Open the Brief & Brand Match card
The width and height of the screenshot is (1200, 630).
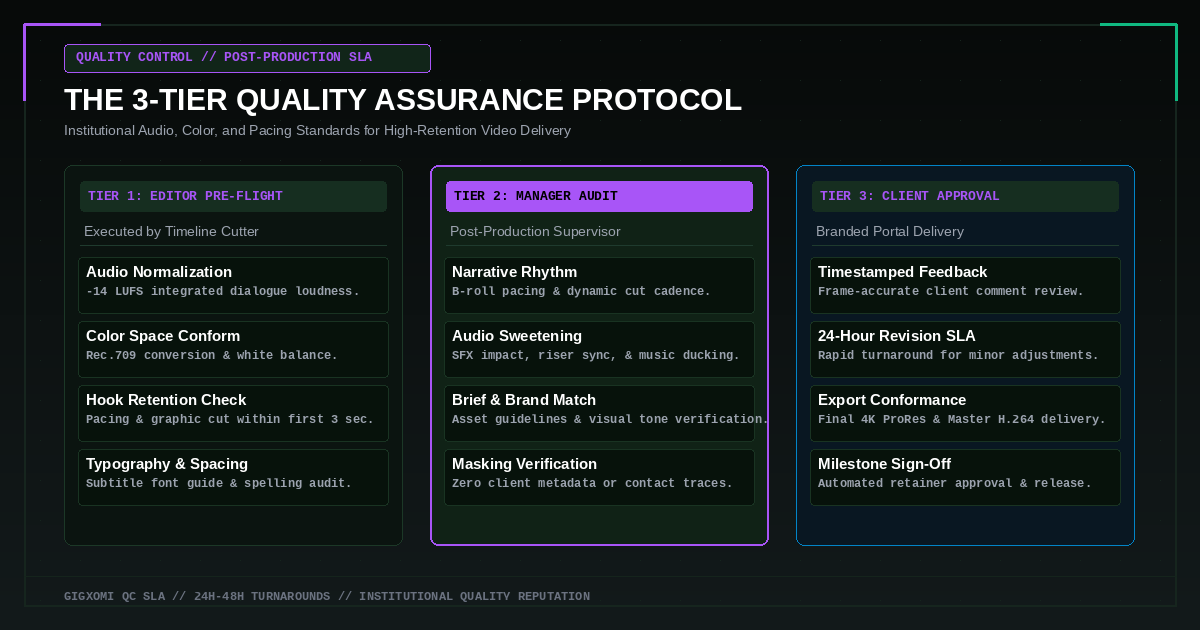(599, 413)
